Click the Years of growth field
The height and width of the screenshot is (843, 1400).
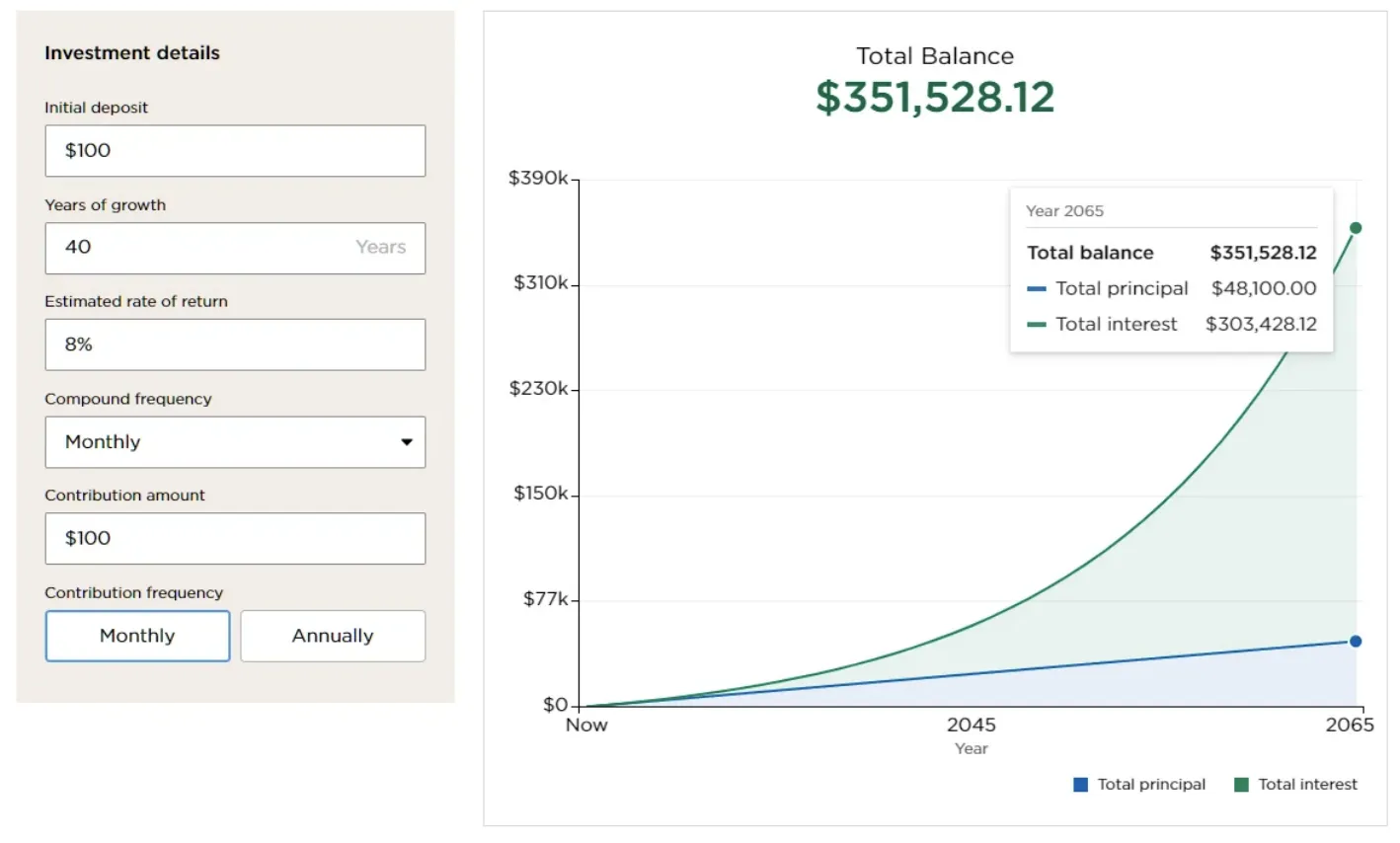235,248
